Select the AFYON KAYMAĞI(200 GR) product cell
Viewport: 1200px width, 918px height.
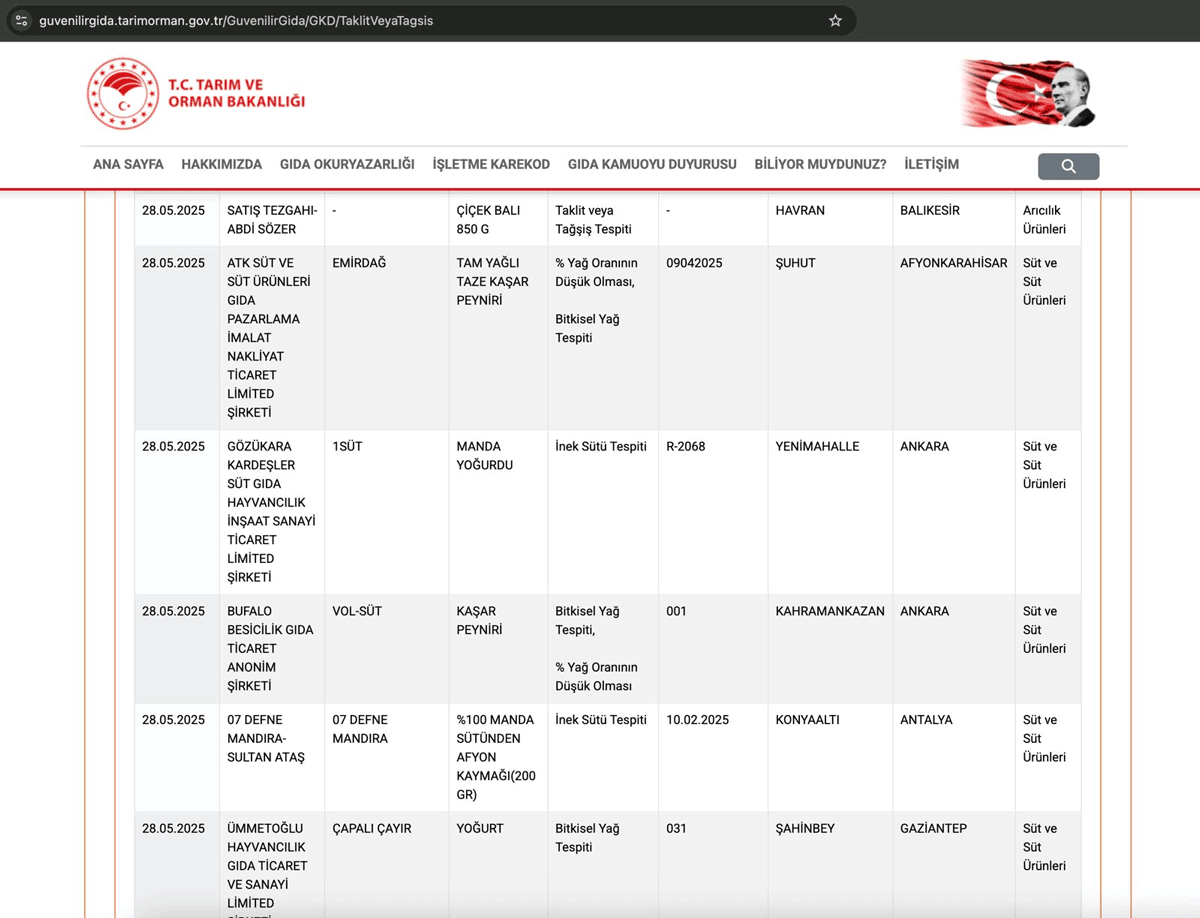click(x=498, y=757)
